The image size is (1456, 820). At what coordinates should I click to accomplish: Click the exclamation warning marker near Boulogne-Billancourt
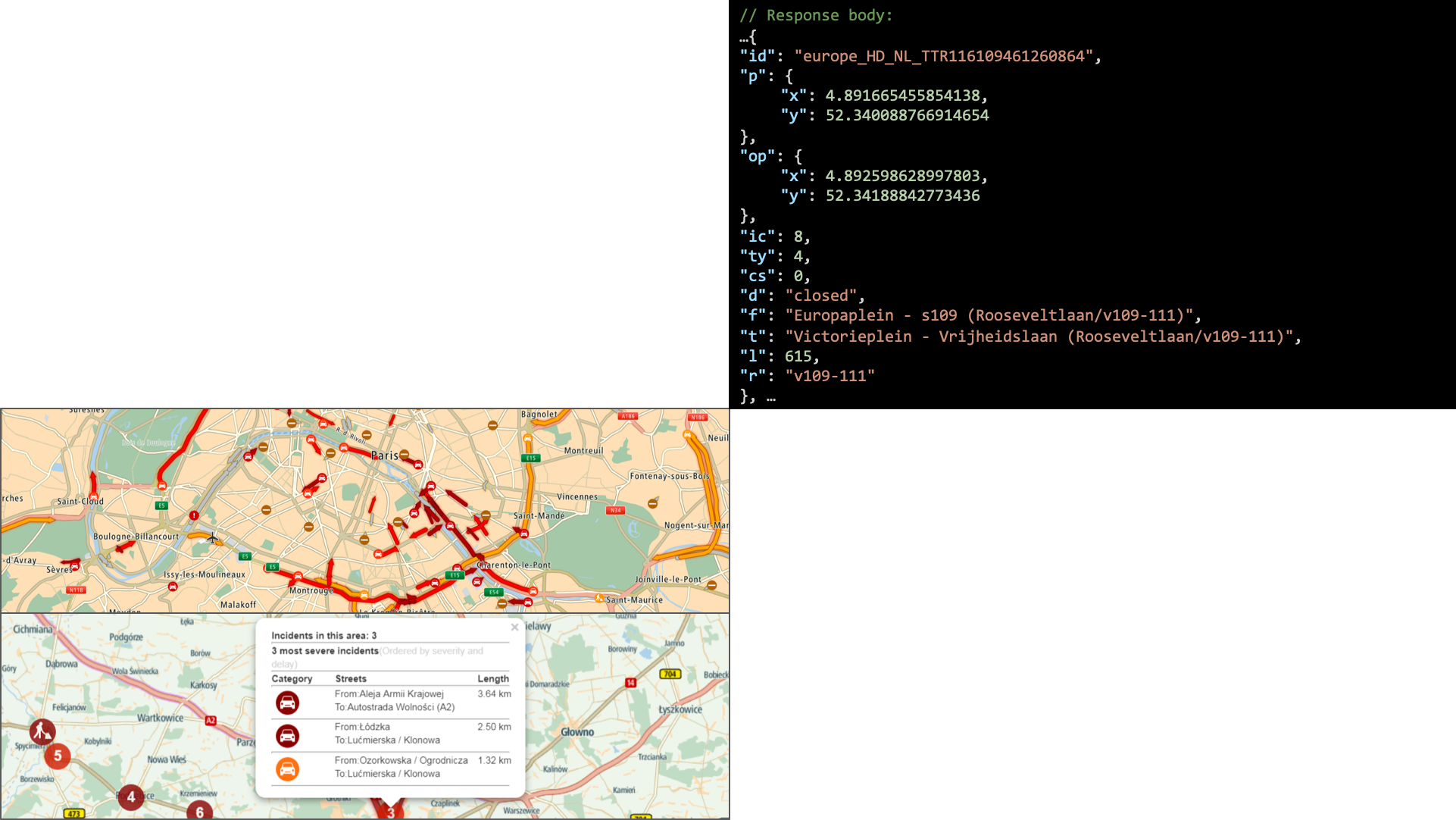194,515
